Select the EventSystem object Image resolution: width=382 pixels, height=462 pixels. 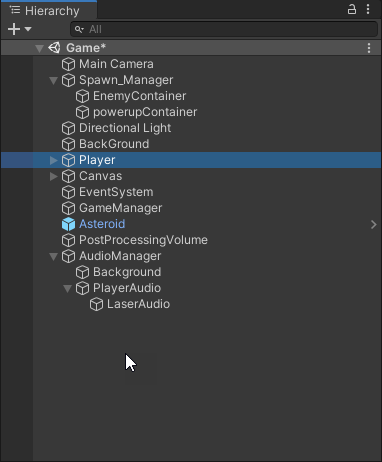(116, 192)
